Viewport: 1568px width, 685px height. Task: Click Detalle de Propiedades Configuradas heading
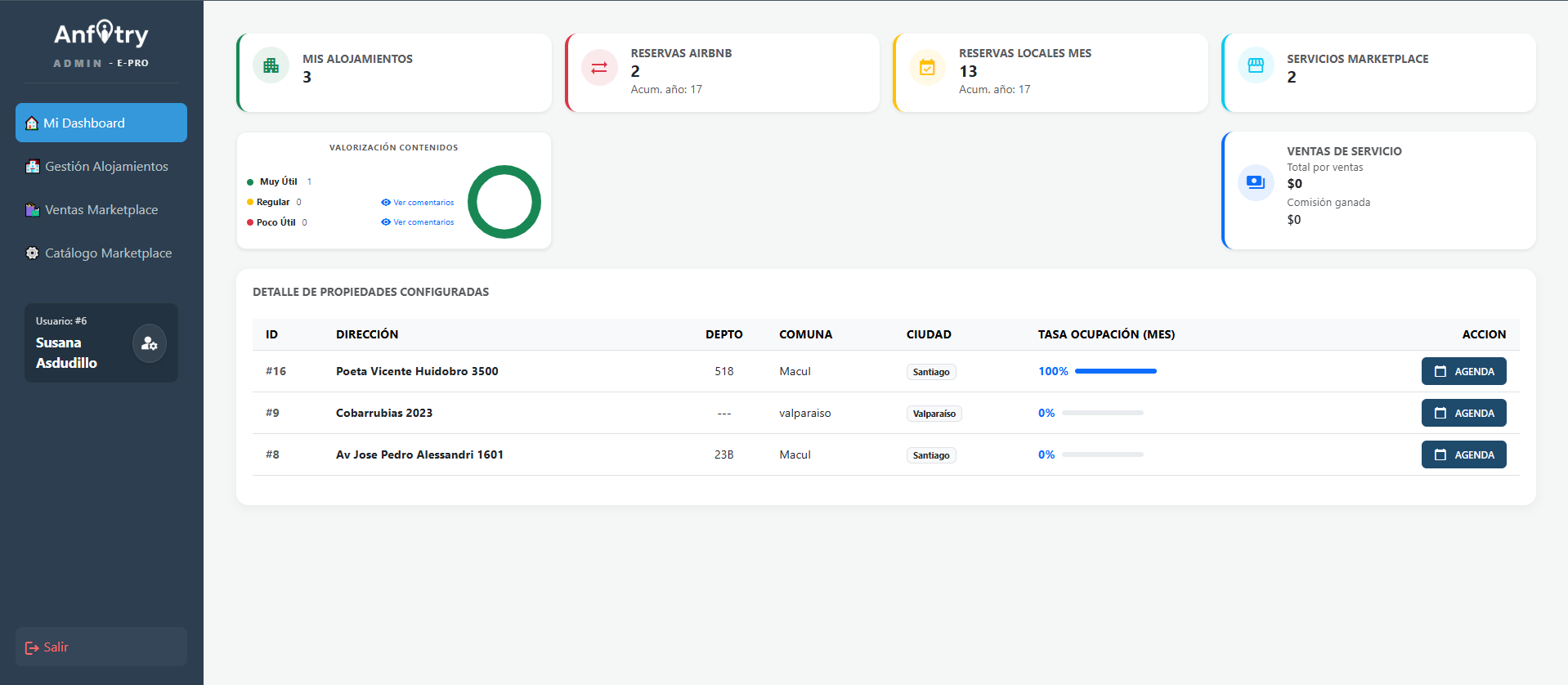pos(370,292)
